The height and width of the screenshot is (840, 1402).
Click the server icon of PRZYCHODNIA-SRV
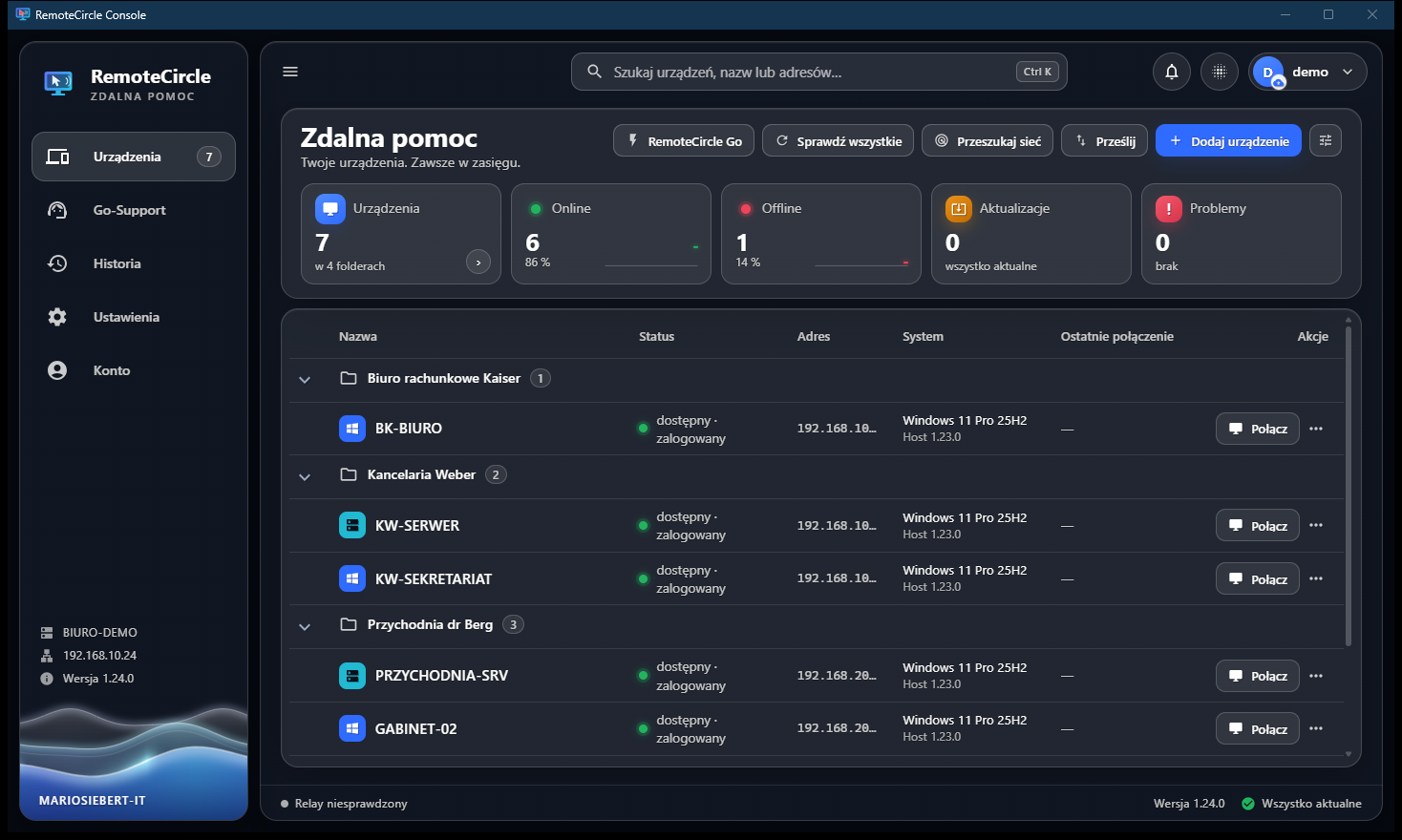[352, 676]
